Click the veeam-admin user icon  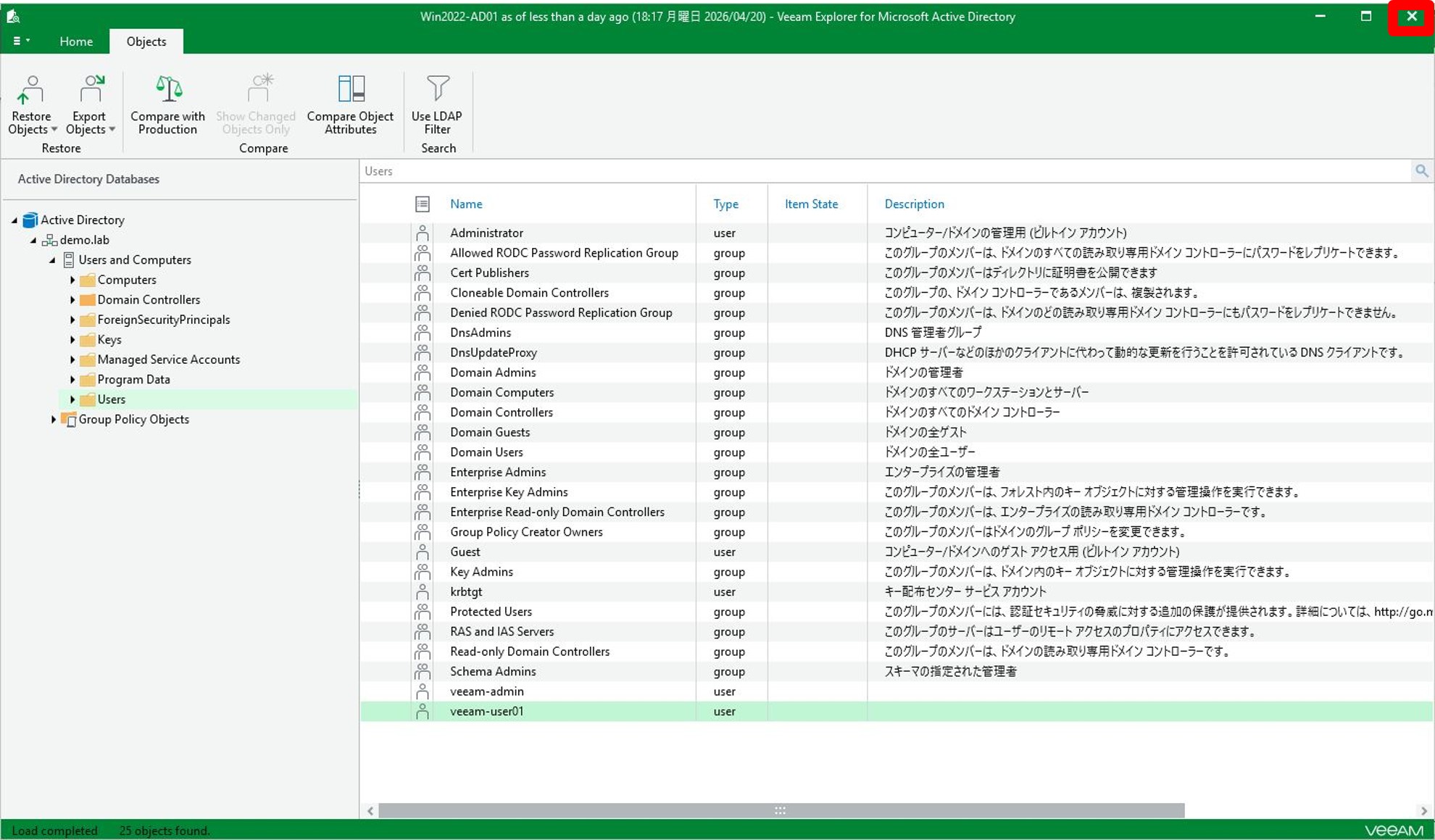point(423,691)
